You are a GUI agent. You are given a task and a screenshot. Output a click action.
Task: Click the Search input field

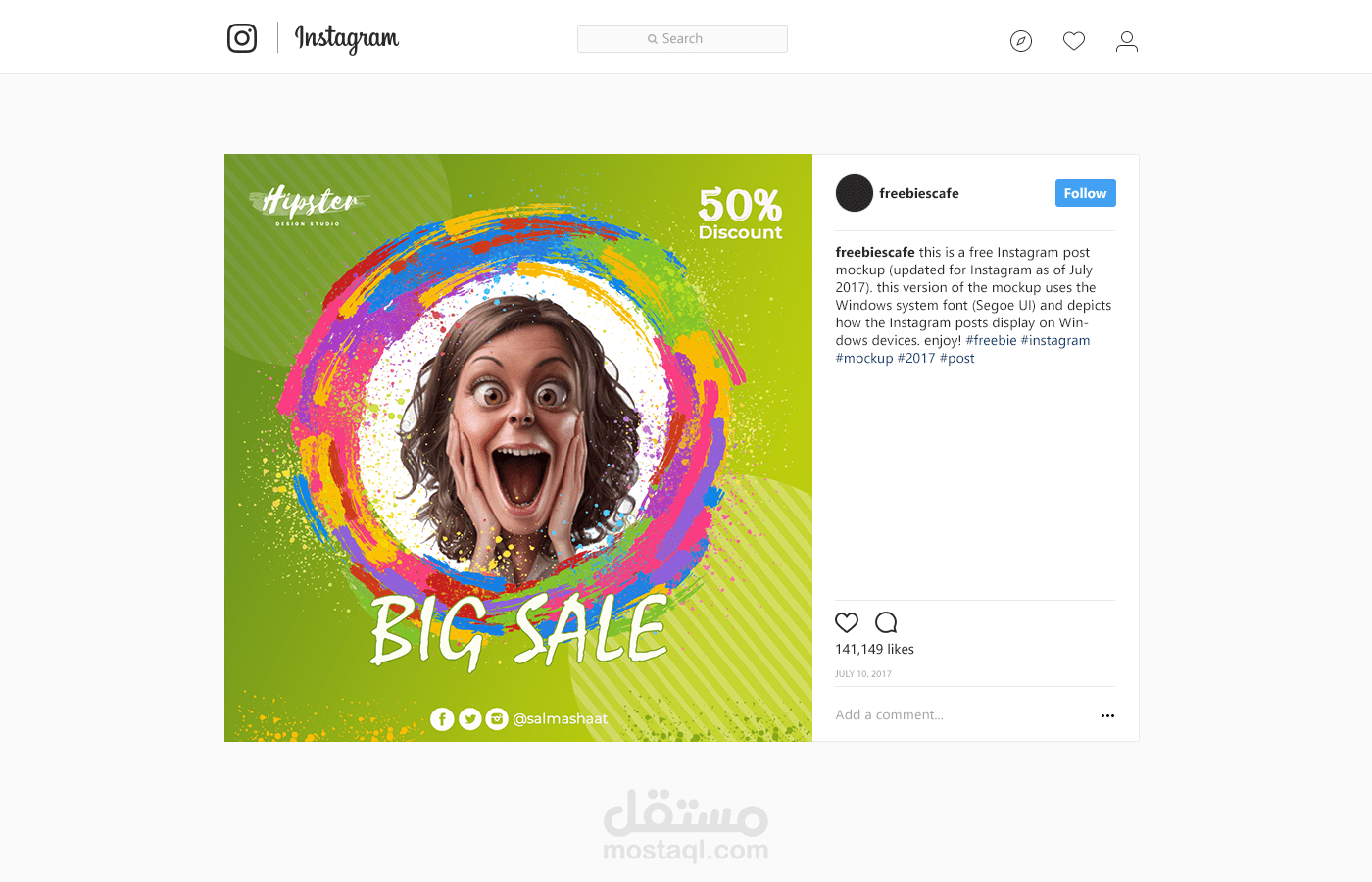click(682, 39)
